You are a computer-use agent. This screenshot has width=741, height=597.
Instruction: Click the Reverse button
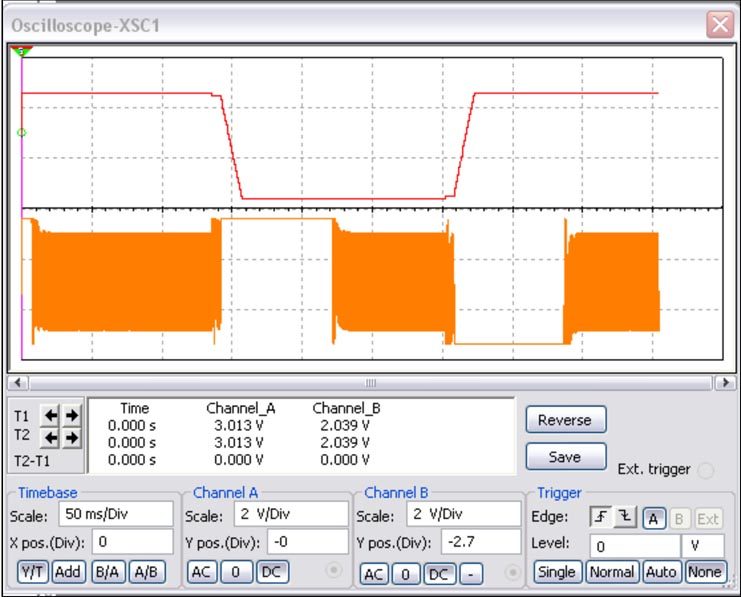[x=565, y=420]
